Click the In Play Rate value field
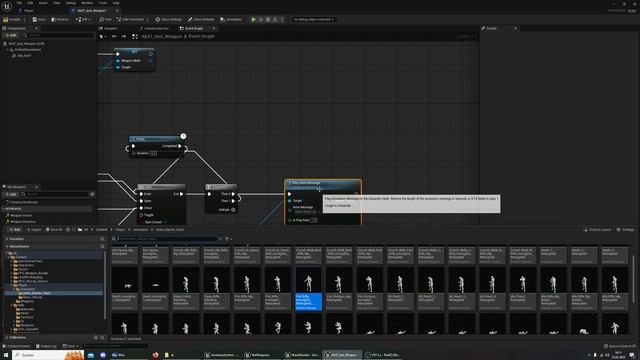 313,220
